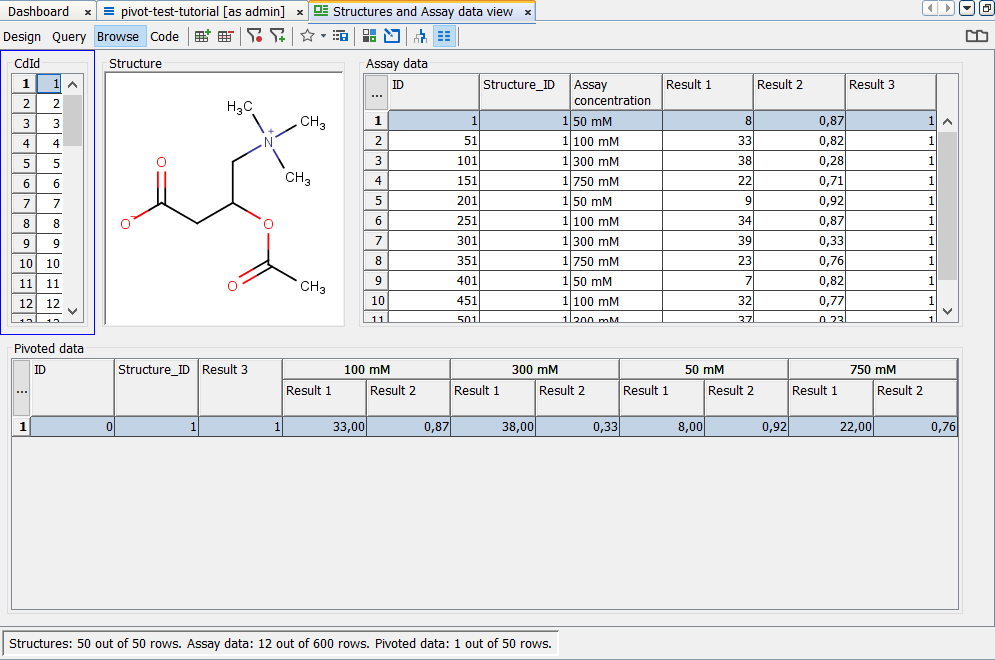Select row 5 in the CdId list
This screenshot has height=660, width=995.
[x=49, y=164]
